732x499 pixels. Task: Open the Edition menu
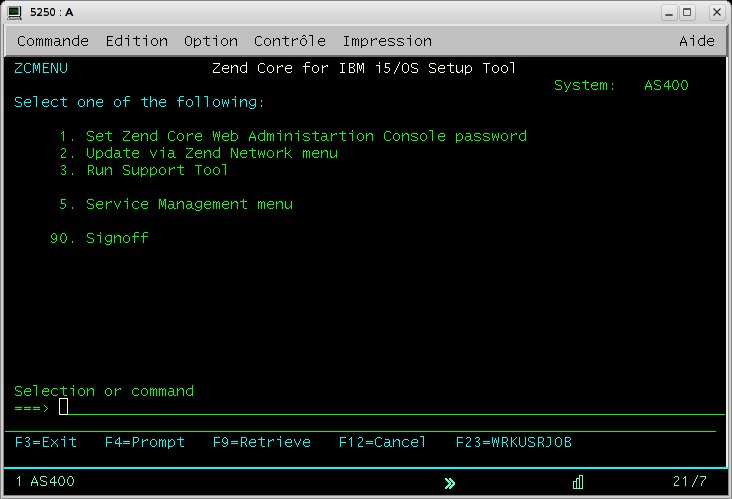click(136, 41)
